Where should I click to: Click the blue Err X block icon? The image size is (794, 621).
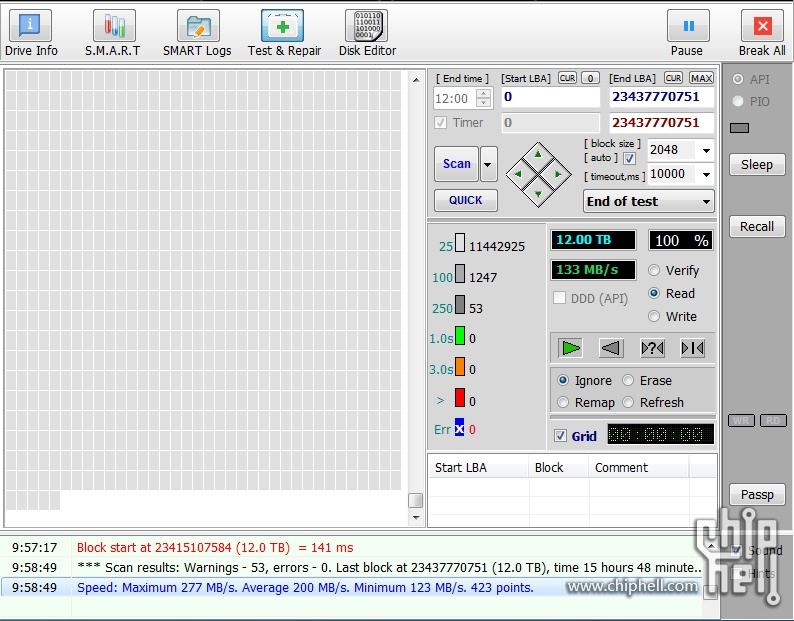pos(459,426)
